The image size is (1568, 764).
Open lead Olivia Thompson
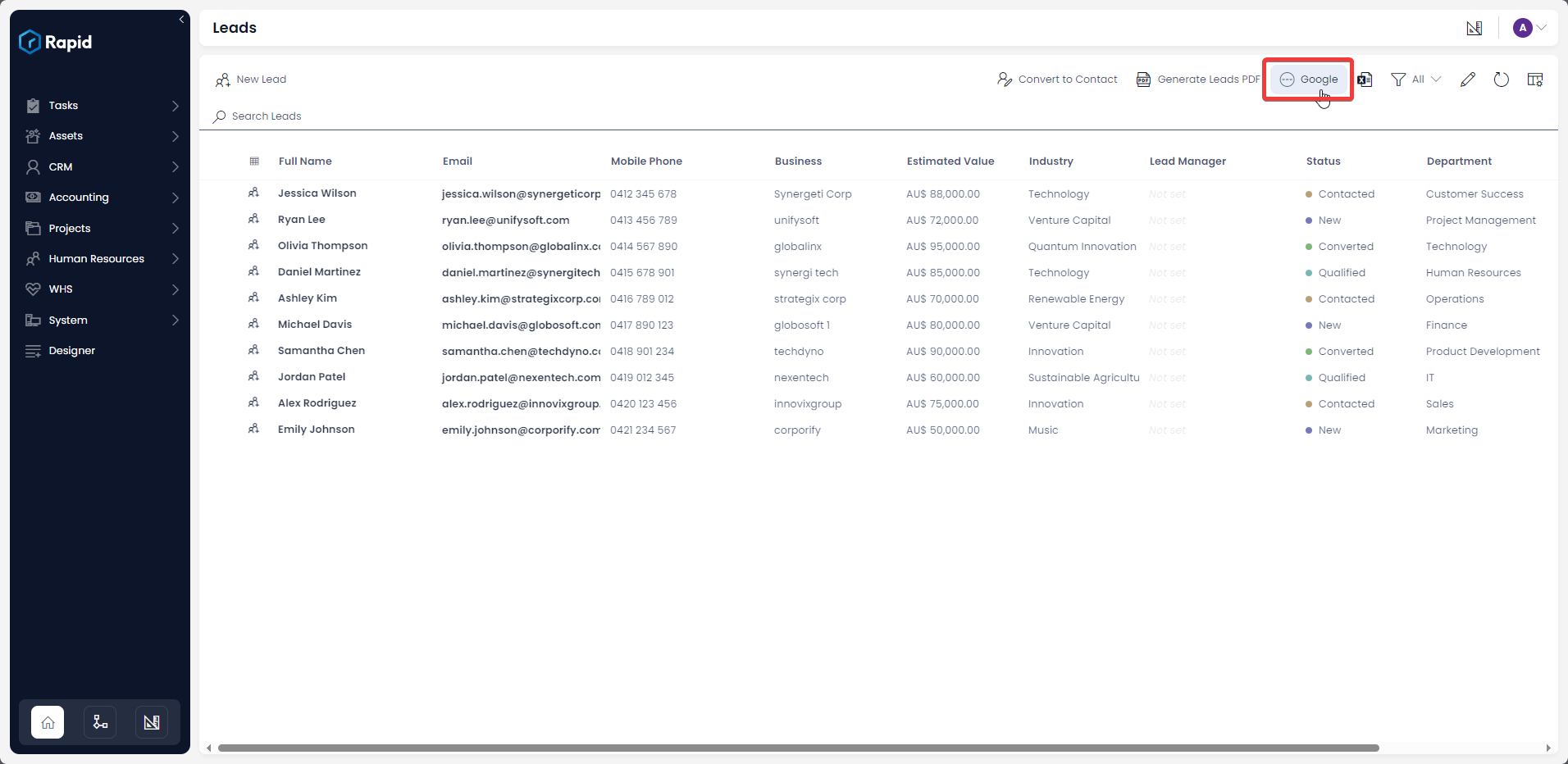click(322, 246)
